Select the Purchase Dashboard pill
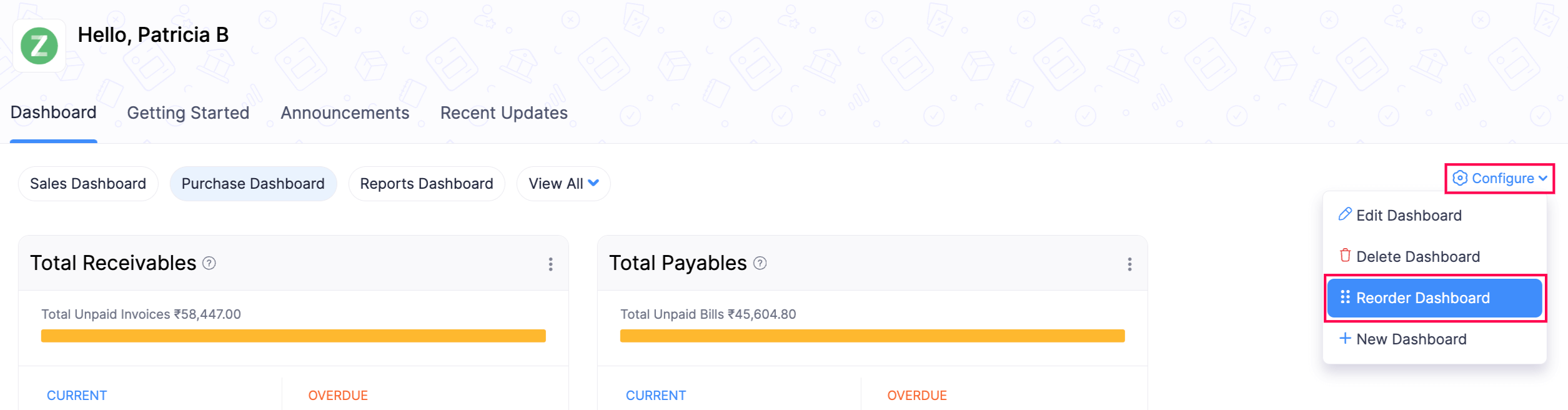 pos(253,184)
